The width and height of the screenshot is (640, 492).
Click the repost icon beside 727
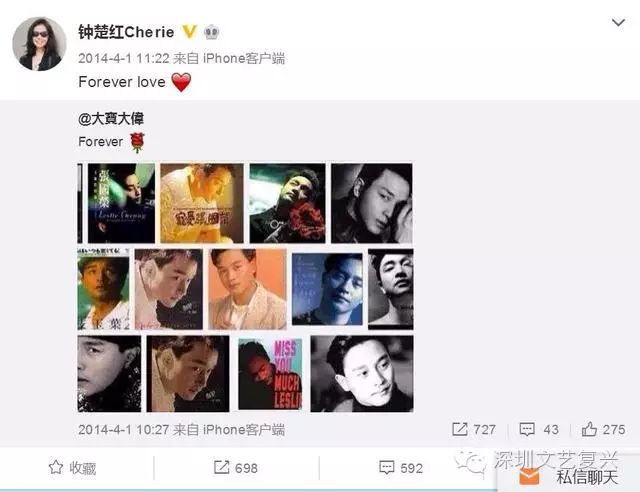pyautogui.click(x=460, y=429)
